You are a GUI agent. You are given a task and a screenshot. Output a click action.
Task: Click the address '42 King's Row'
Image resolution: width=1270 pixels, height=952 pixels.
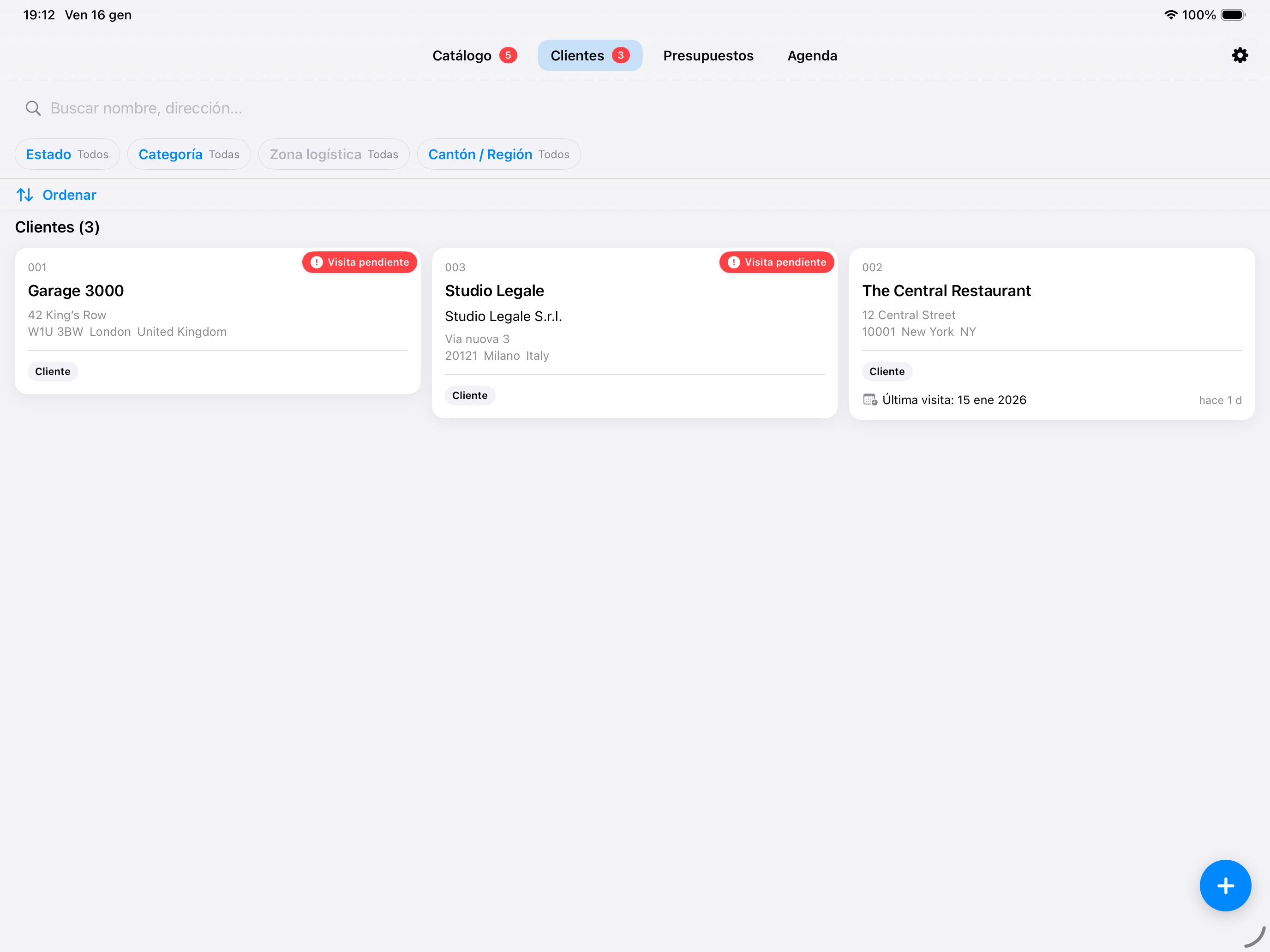67,315
